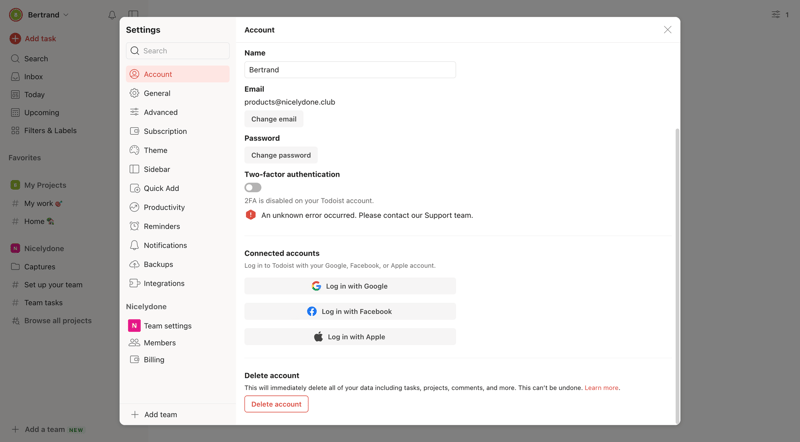Click the Billing wallet icon
800x442 pixels.
(134, 359)
